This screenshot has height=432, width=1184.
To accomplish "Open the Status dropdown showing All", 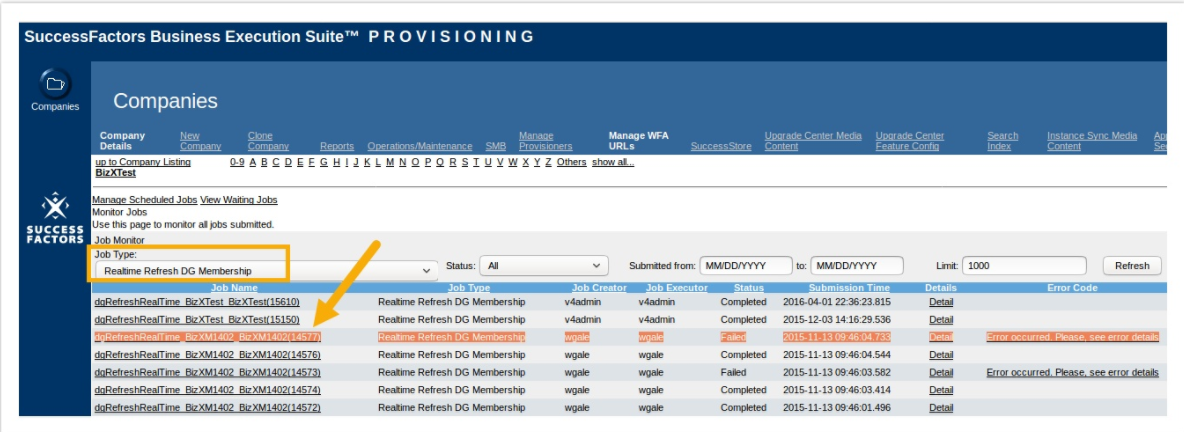I will (544, 266).
